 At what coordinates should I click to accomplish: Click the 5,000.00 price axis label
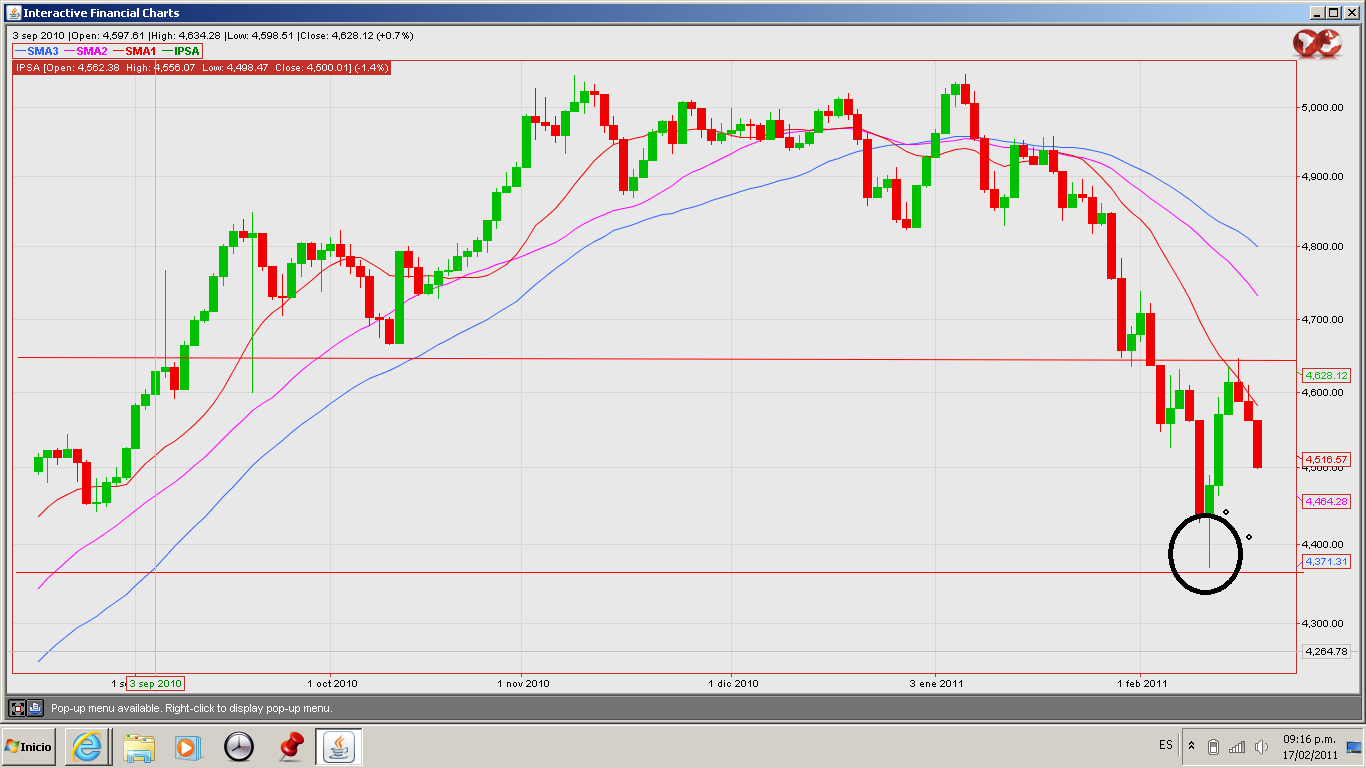(1325, 107)
